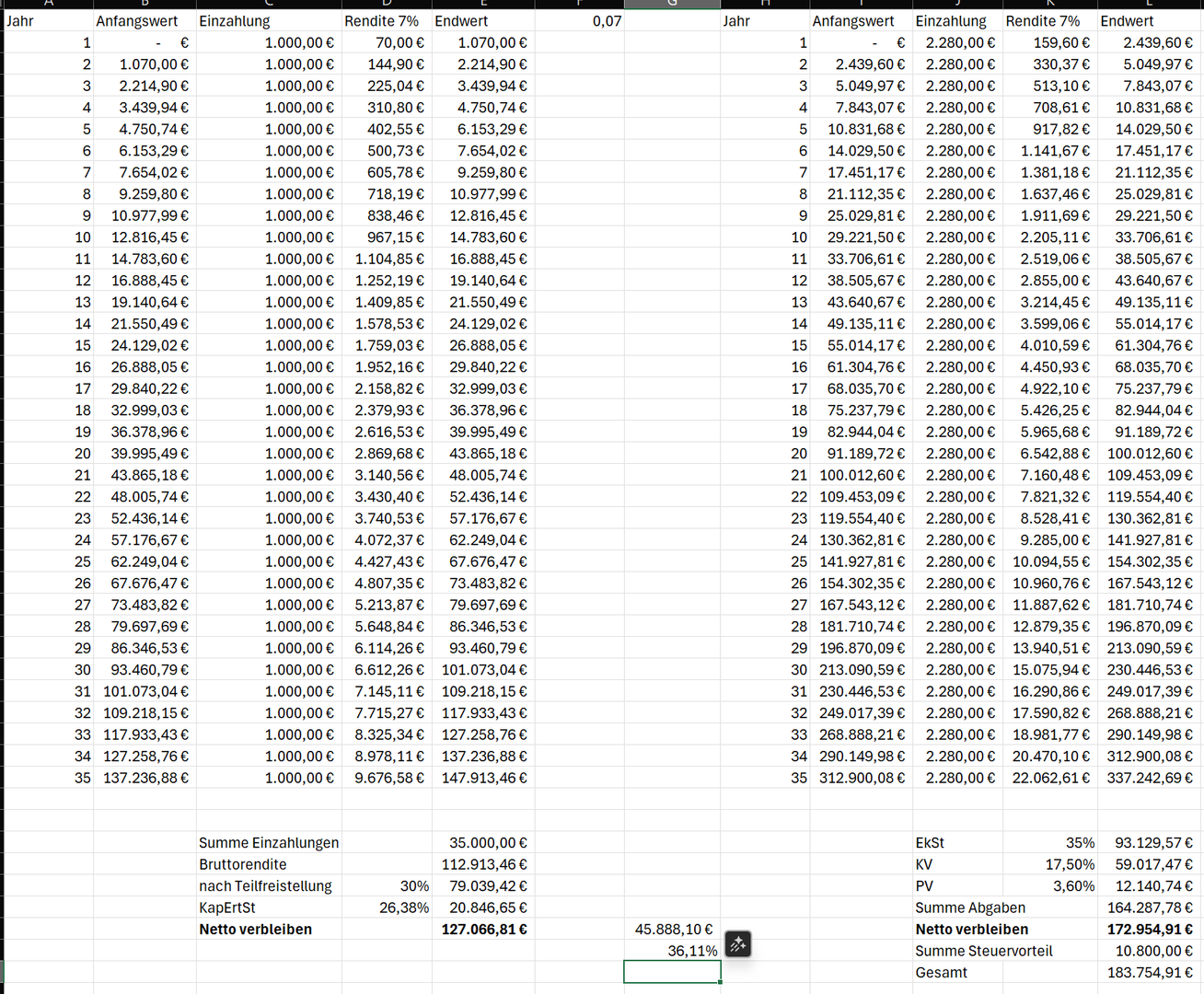The height and width of the screenshot is (994, 1204).
Task: Click the EkSt 35% rate cell
Action: pos(1050,843)
